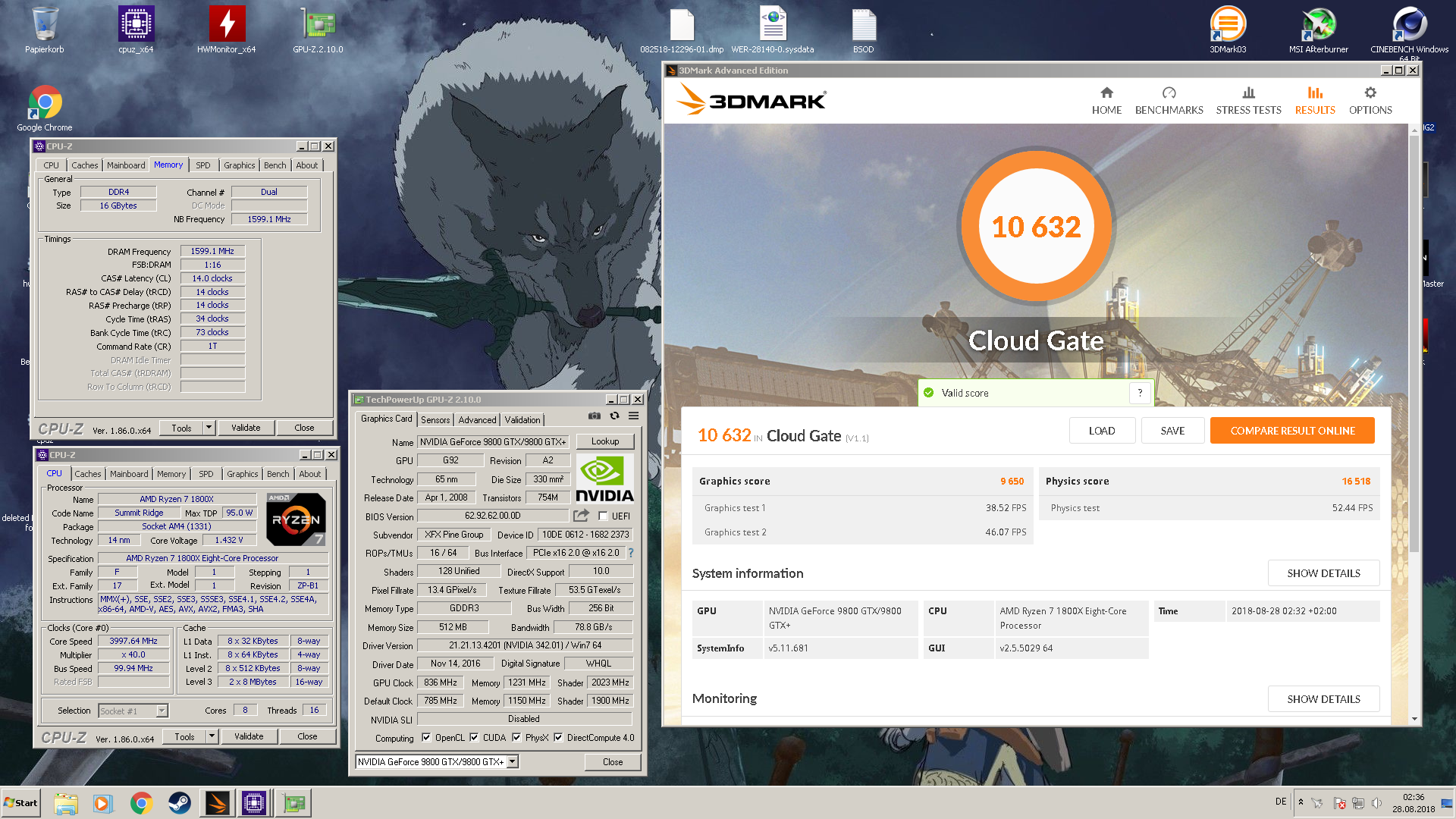Open the Papierkorb recycle bin icon
1456x819 pixels.
(x=45, y=30)
